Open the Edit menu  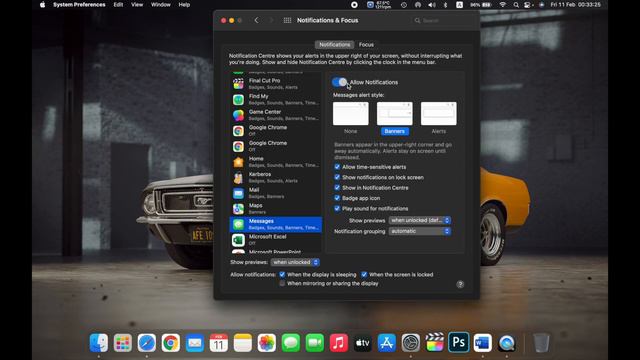coord(118,5)
